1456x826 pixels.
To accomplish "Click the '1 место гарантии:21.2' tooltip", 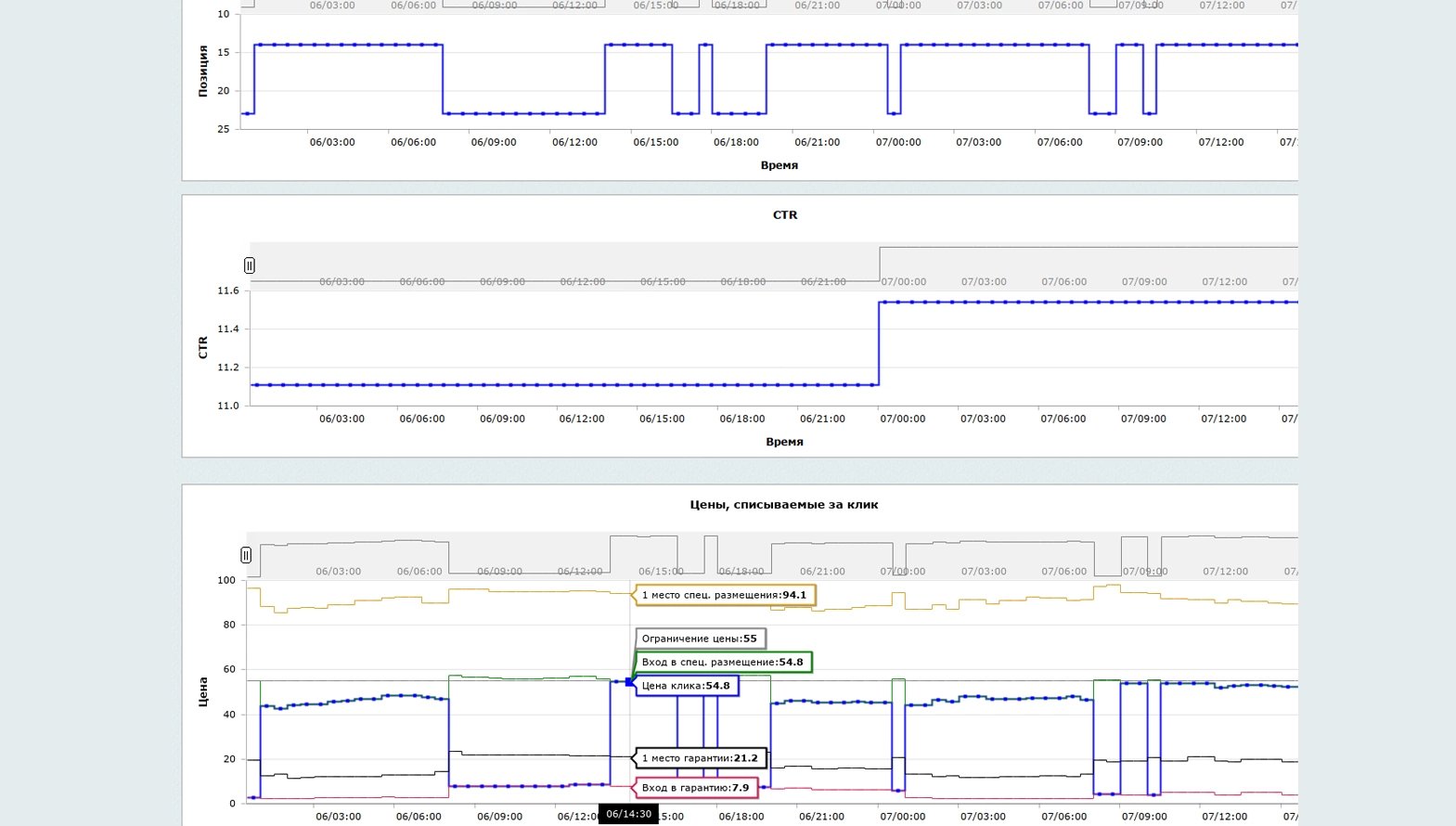I will tap(701, 758).
